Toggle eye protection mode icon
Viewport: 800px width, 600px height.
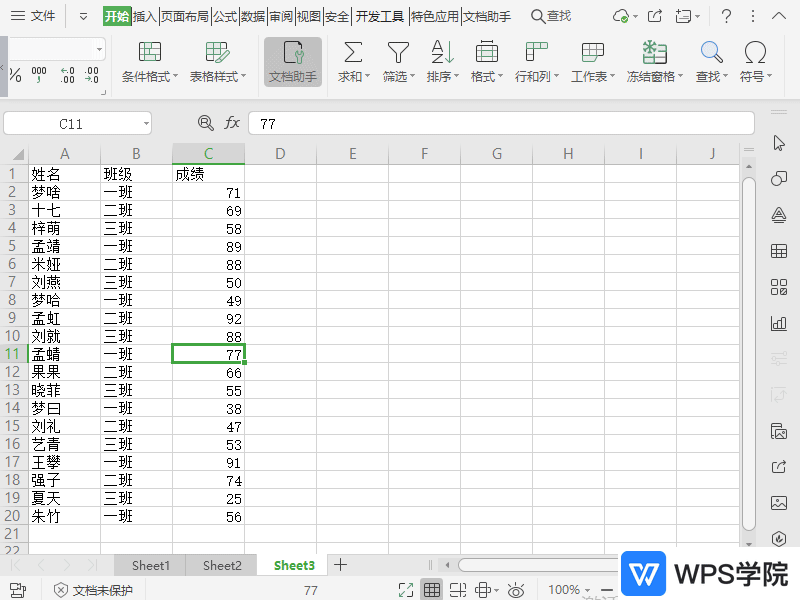pos(516,590)
